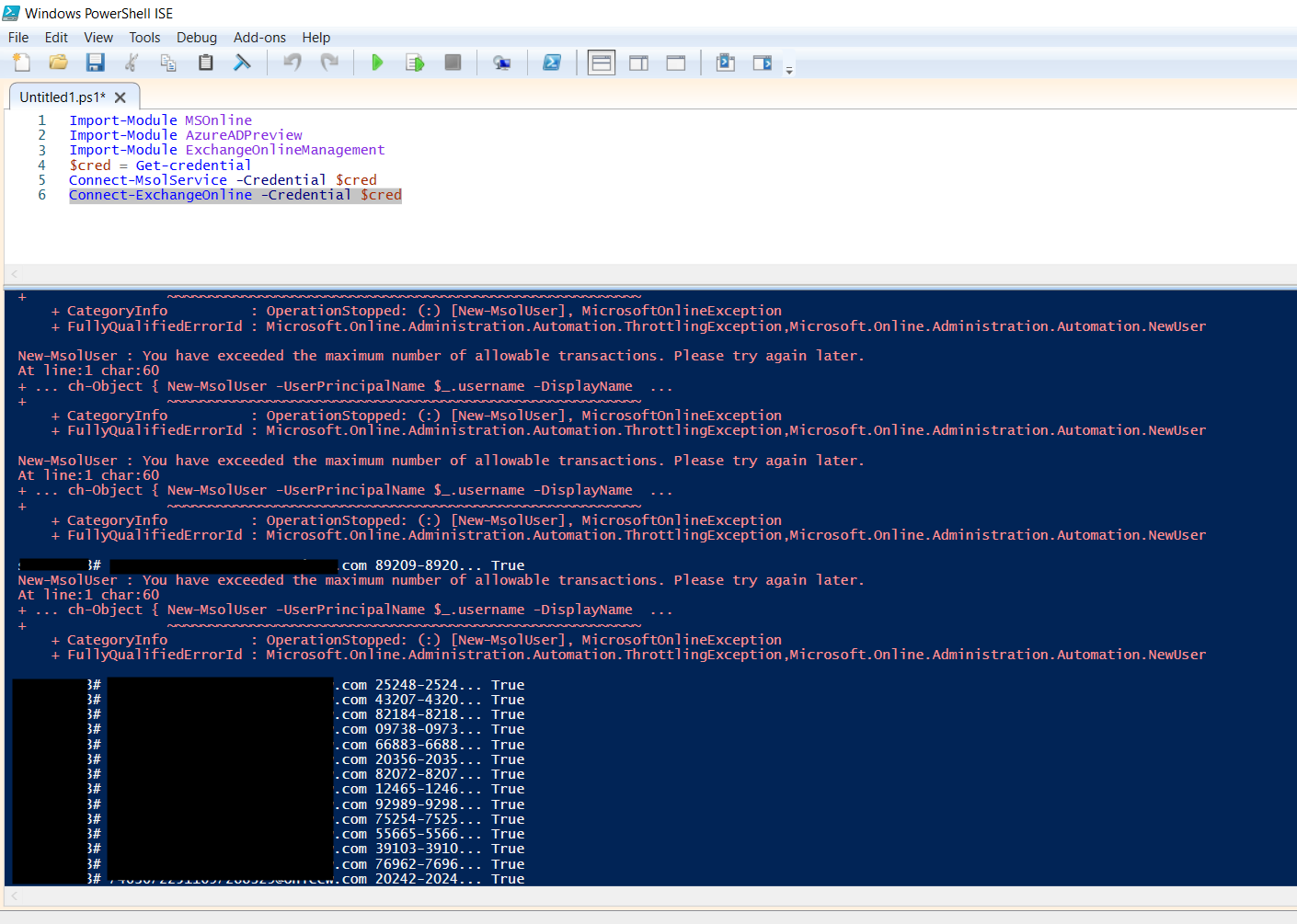
Task: Redo the last edit
Action: [329, 63]
